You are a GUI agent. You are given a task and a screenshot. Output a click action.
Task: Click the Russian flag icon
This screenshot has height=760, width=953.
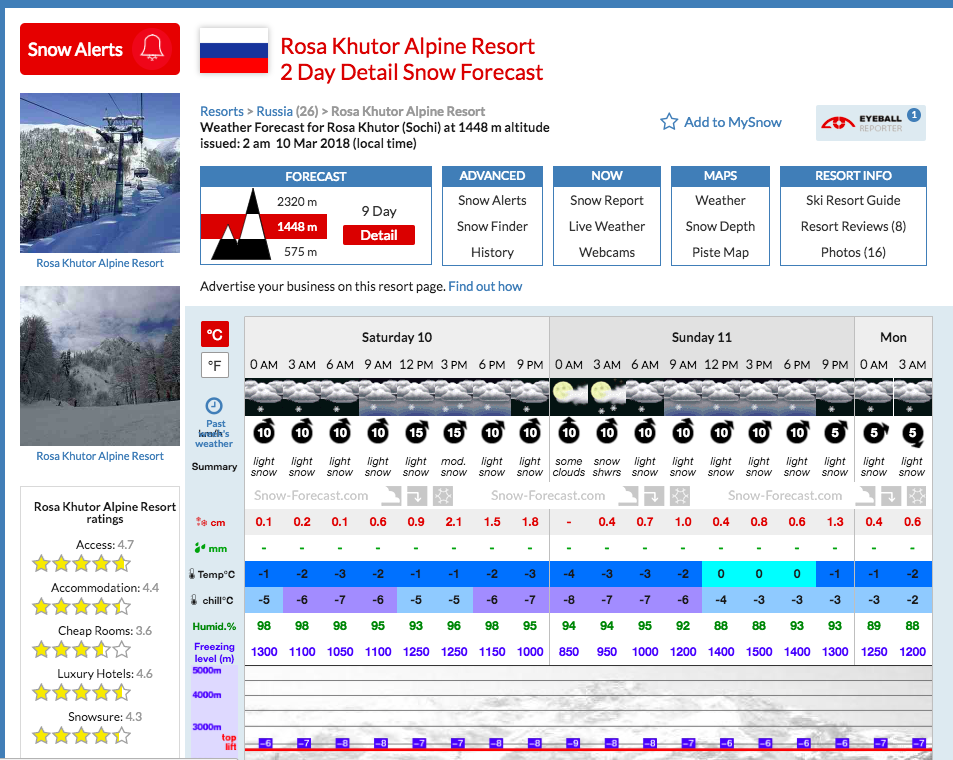[234, 51]
